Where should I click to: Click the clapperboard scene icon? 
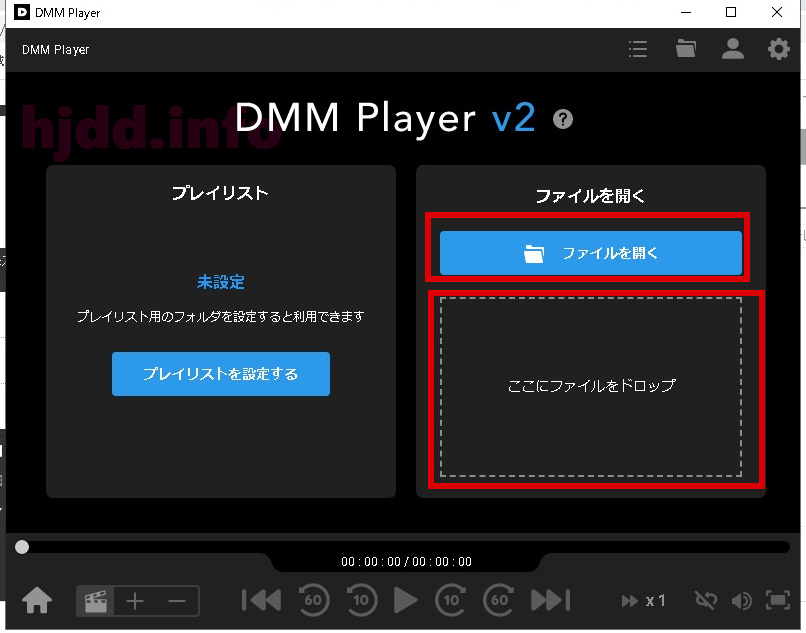click(95, 601)
